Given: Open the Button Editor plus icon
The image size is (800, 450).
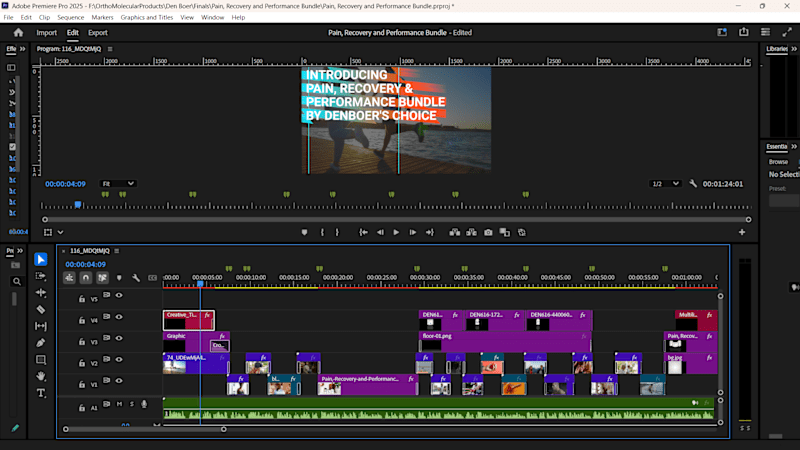Looking at the screenshot, I should coord(742,232).
